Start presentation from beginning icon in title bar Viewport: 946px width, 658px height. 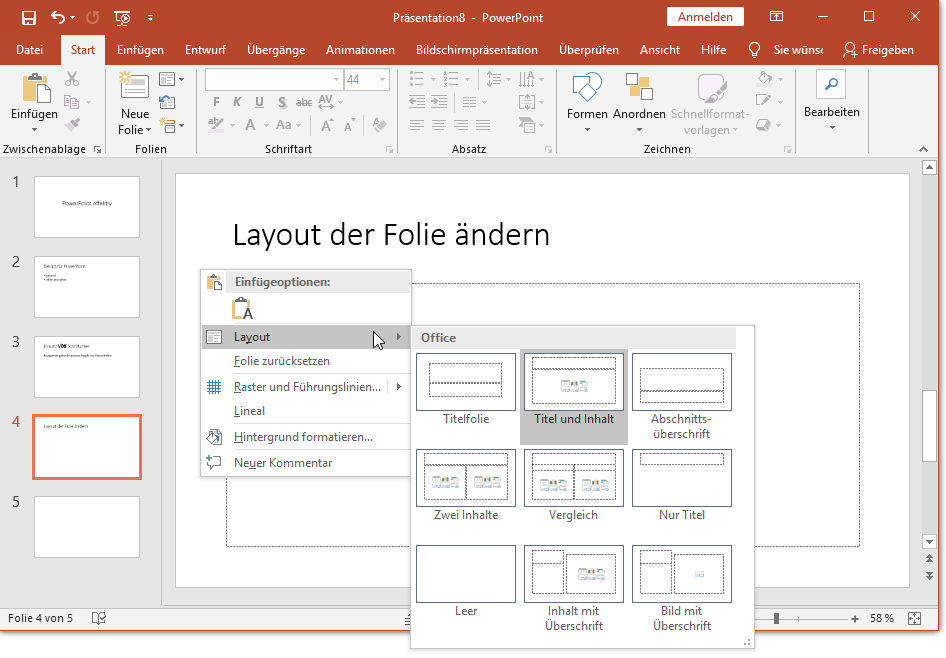pyautogui.click(x=122, y=18)
